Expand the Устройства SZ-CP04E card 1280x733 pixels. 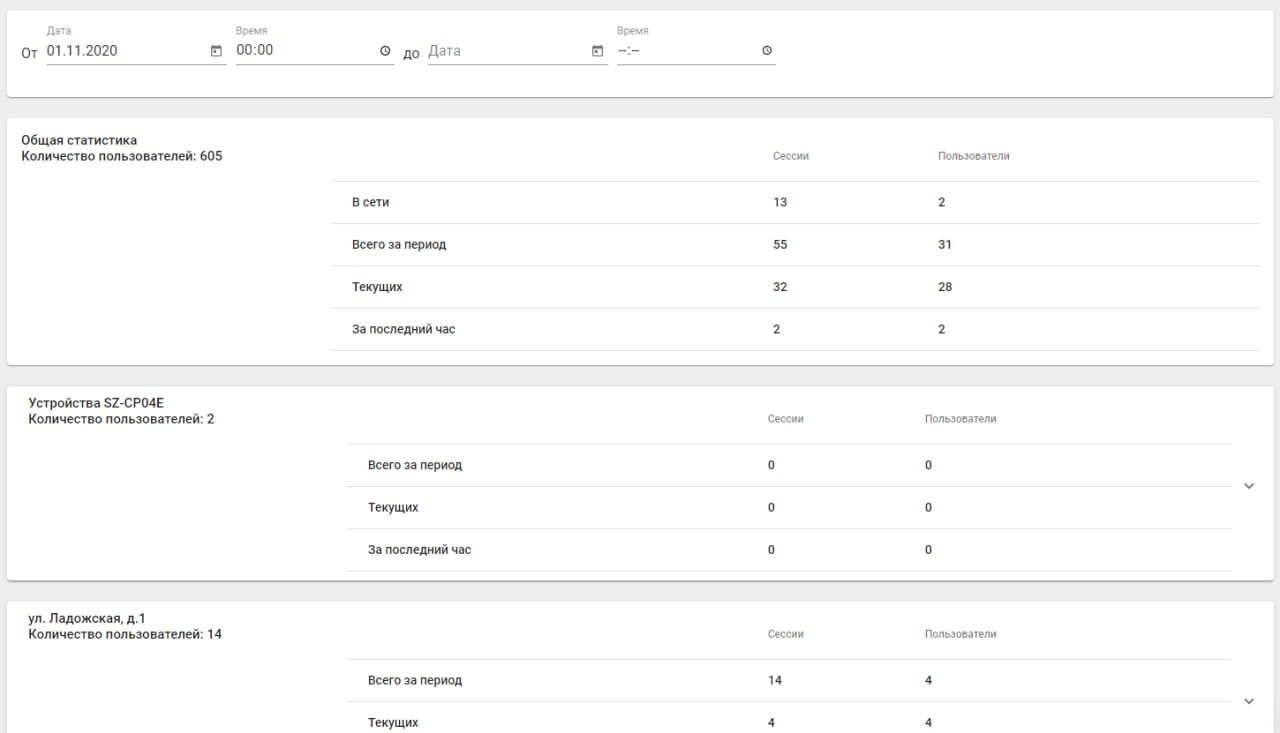[x=1248, y=486]
